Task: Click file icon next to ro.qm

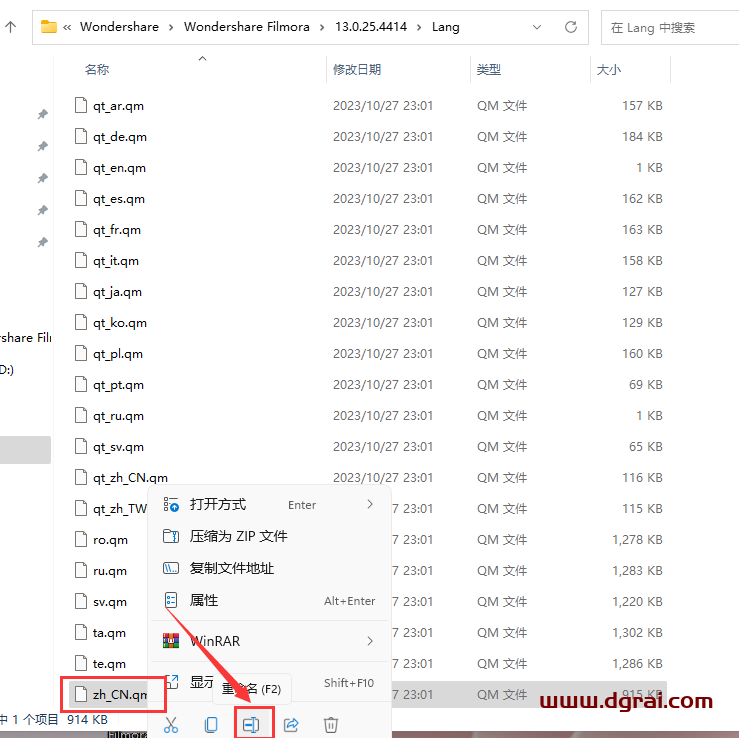Action: click(81, 539)
